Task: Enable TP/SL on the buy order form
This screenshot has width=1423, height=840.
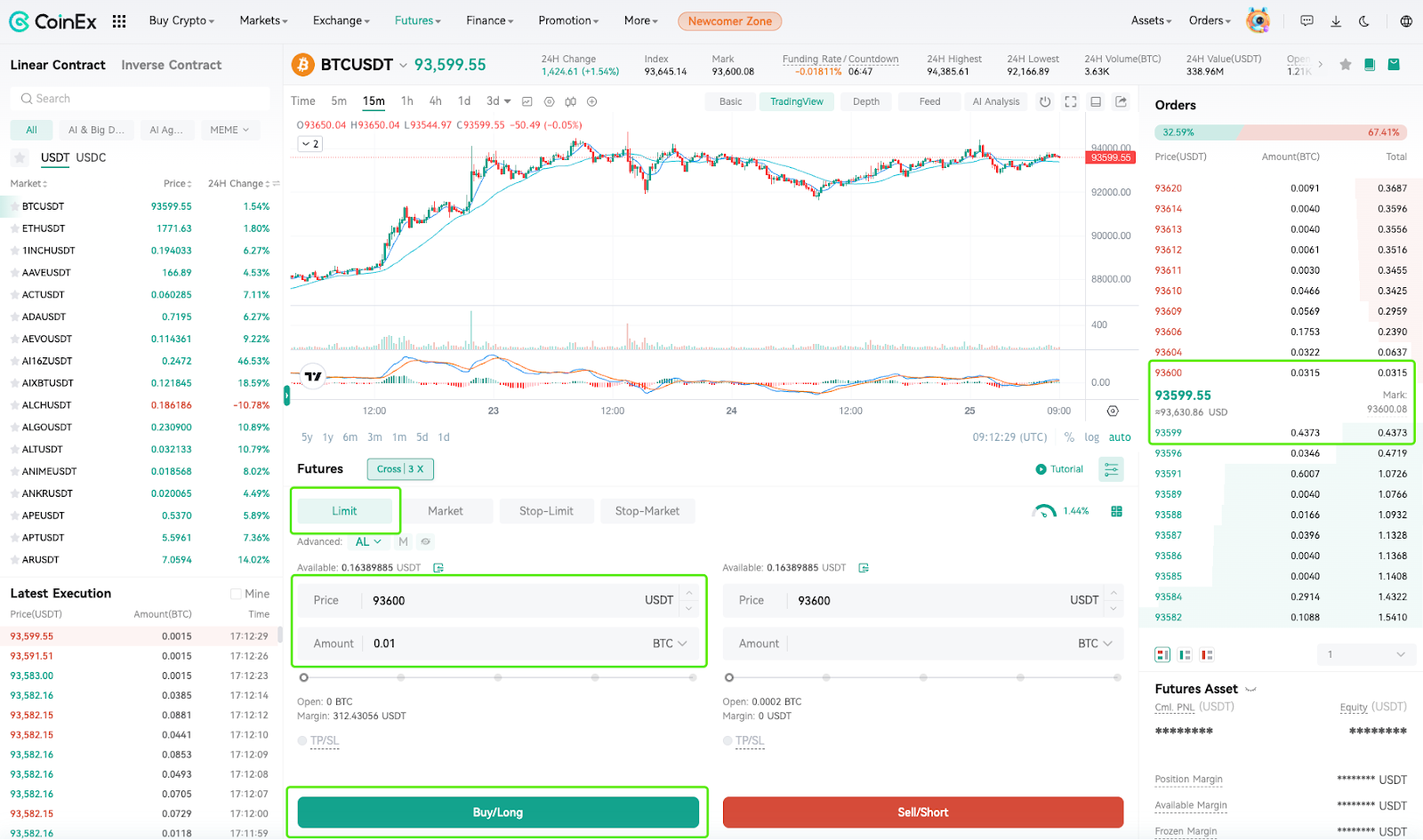Action: [302, 740]
